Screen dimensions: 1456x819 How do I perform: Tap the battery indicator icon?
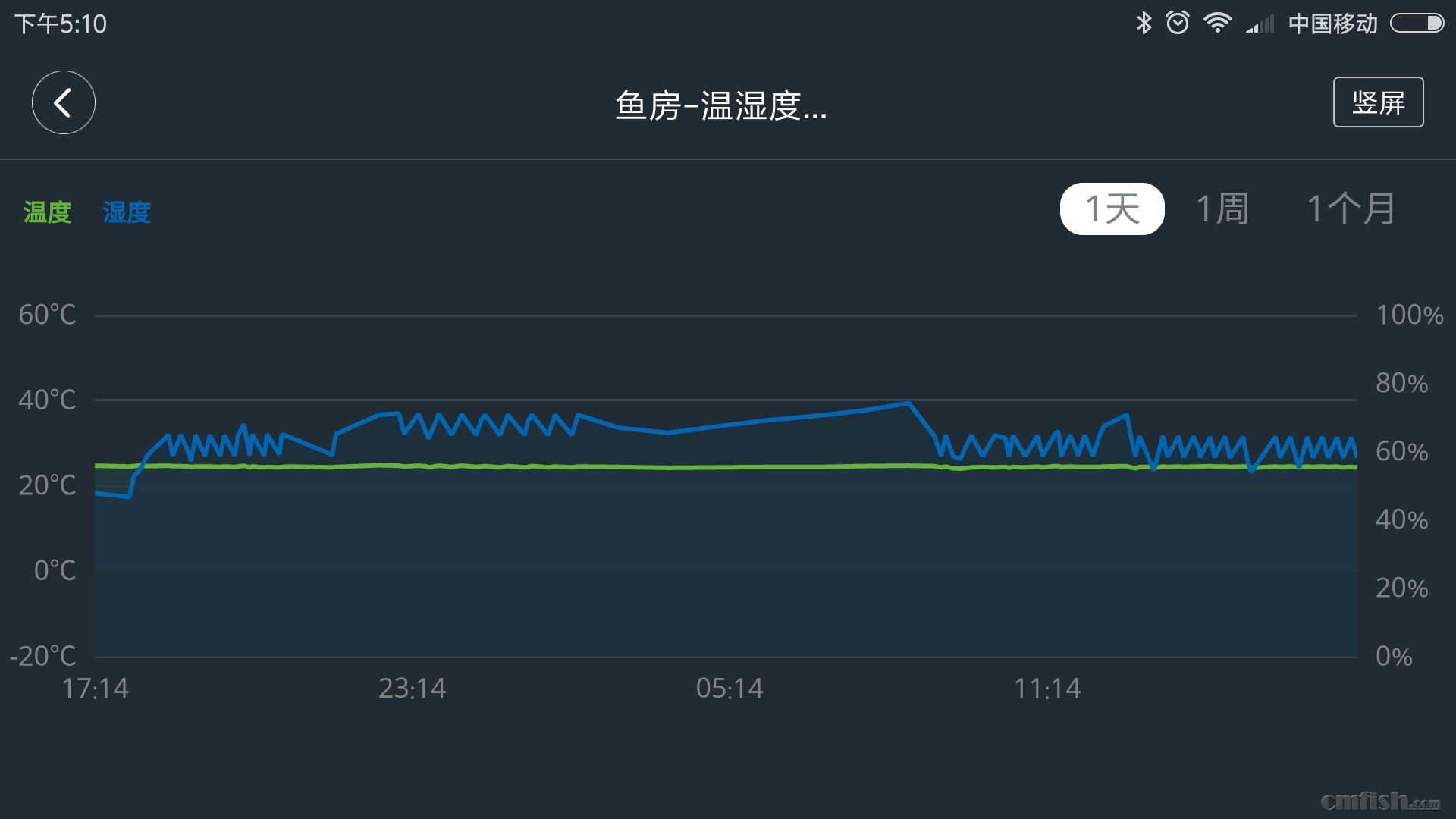[x=1416, y=23]
